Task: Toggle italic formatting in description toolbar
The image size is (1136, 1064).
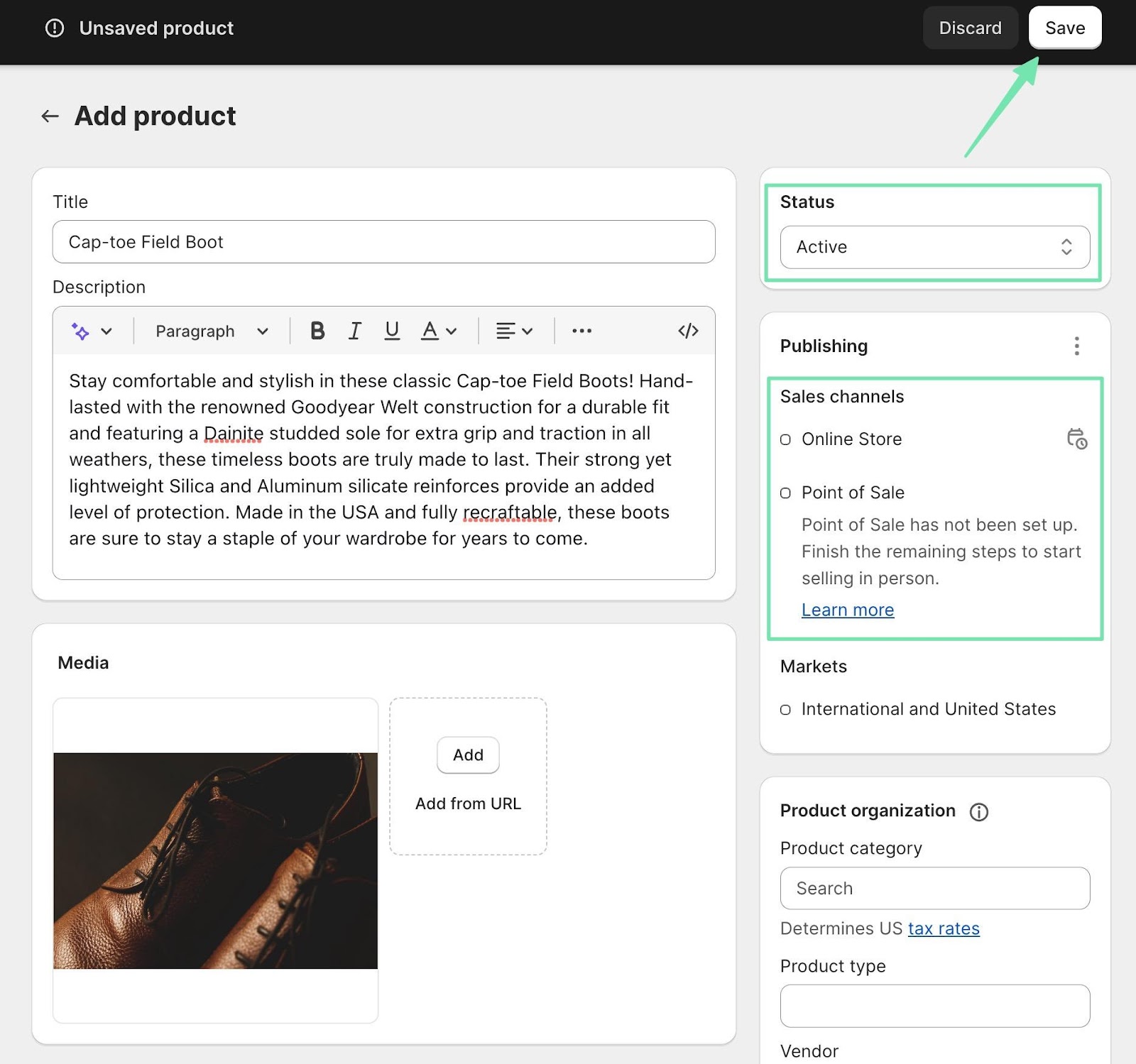Action: click(354, 331)
